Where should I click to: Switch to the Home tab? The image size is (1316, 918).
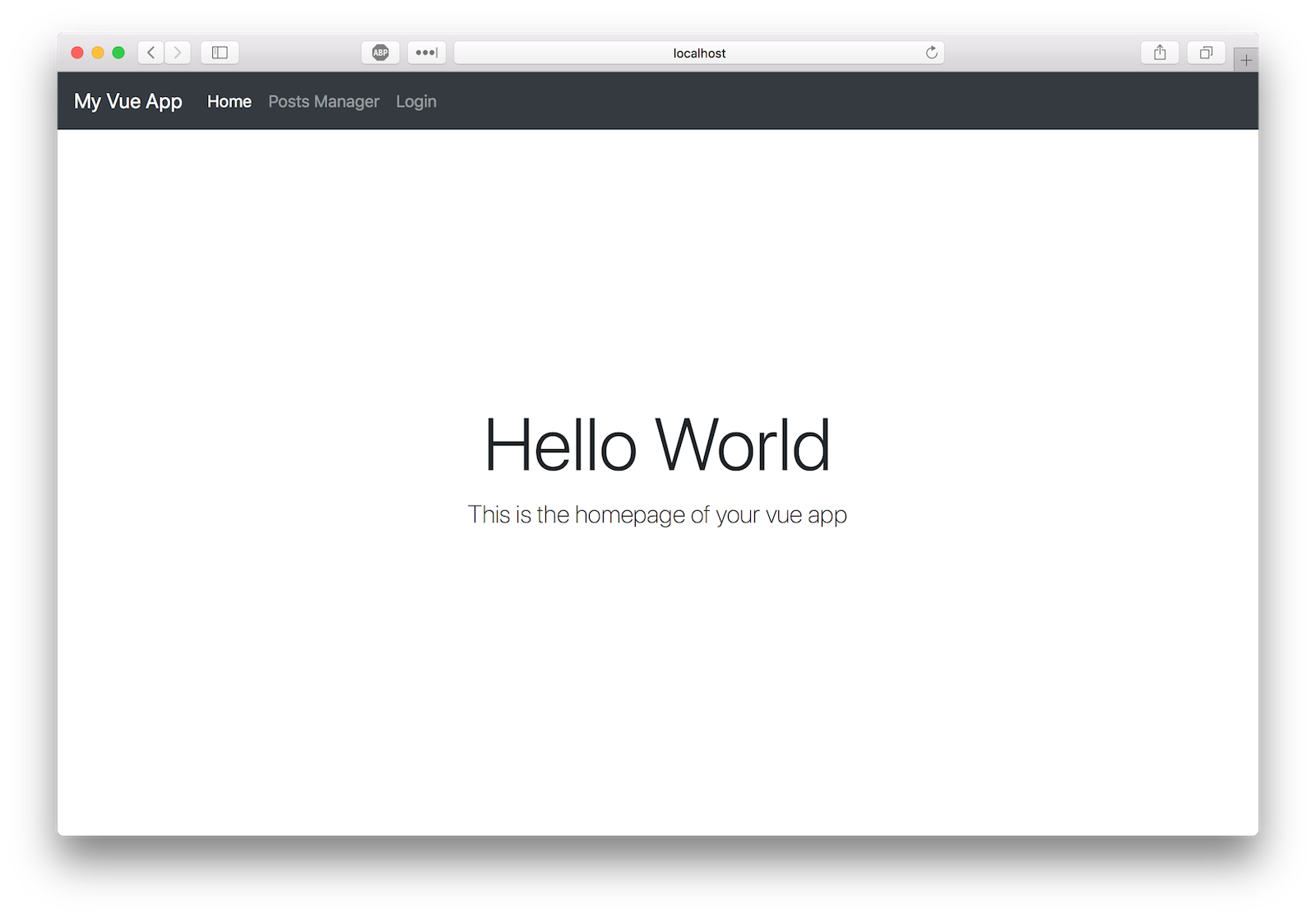229,101
